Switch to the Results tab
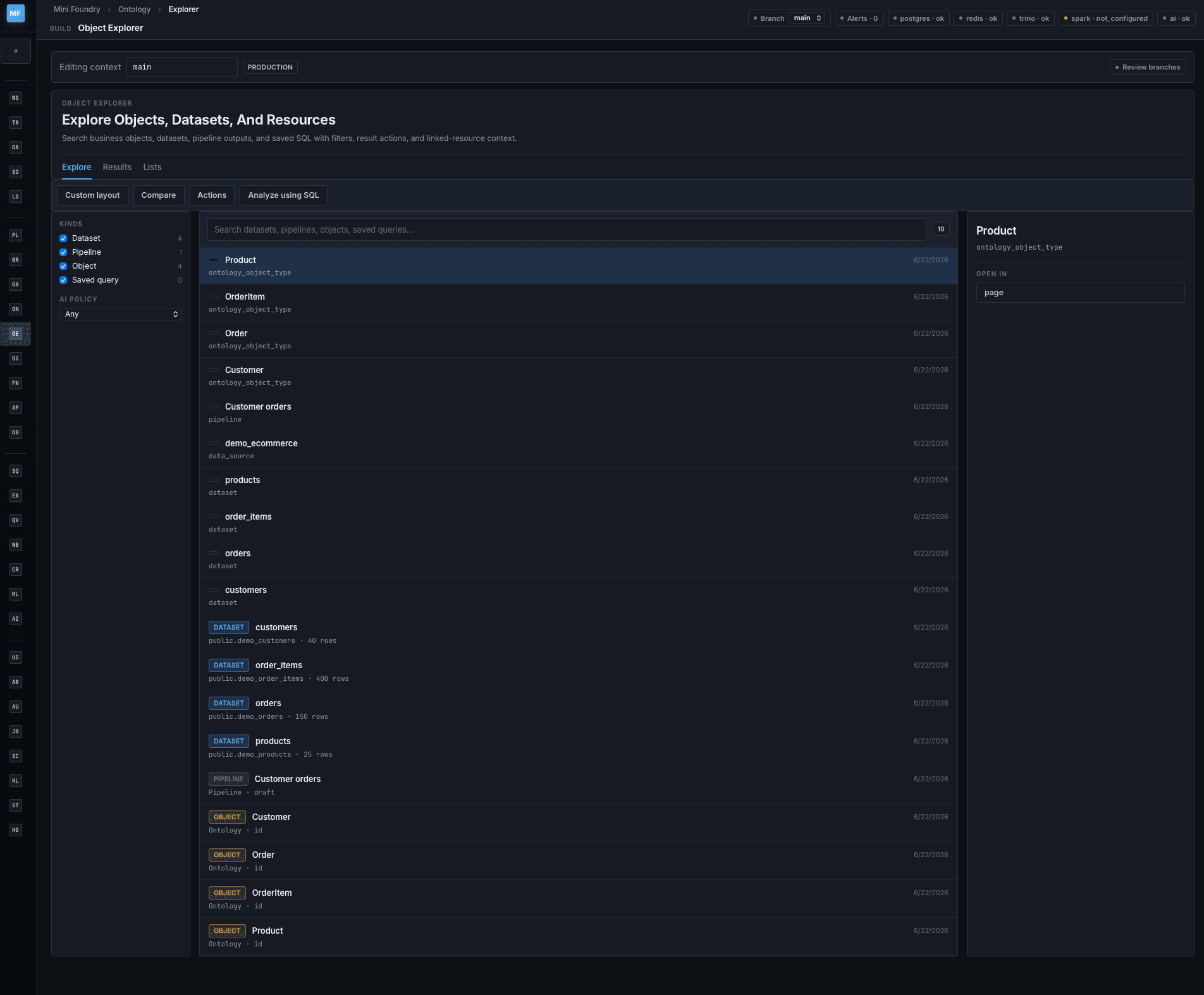1204x995 pixels. 117,167
